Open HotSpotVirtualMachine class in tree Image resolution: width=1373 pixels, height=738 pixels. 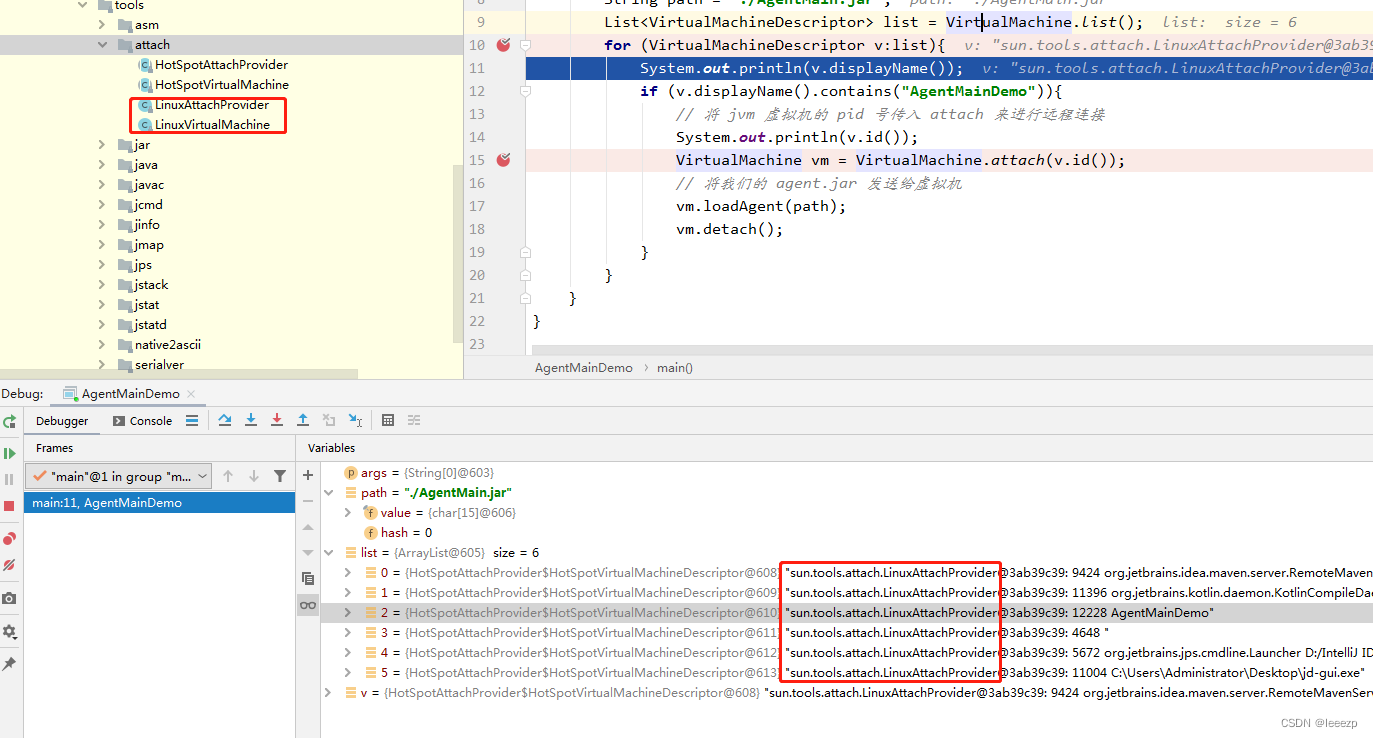[x=221, y=85]
